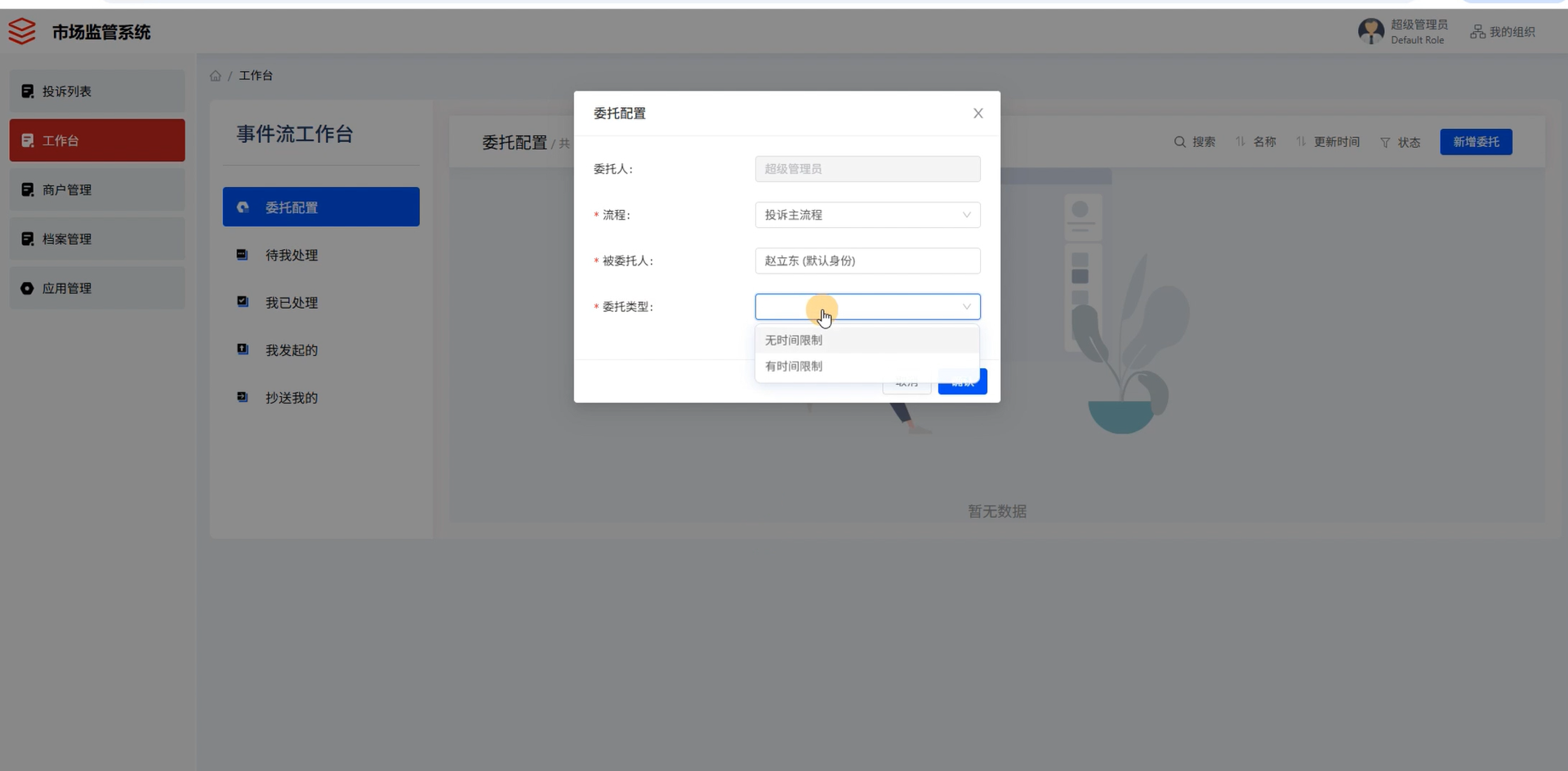Click the 新增委托 button
This screenshot has height=771, width=1568.
coord(1476,142)
